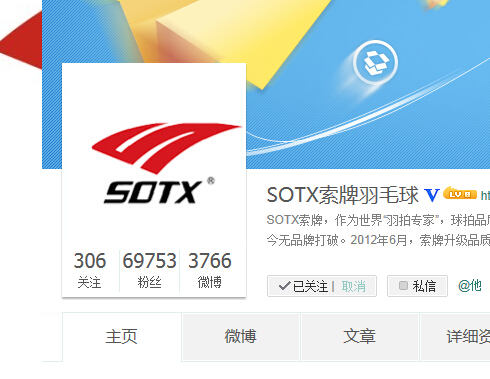Image resolution: width=490 pixels, height=379 pixels.
Task: Open the cover template box icon
Action: pyautogui.click(x=375, y=62)
